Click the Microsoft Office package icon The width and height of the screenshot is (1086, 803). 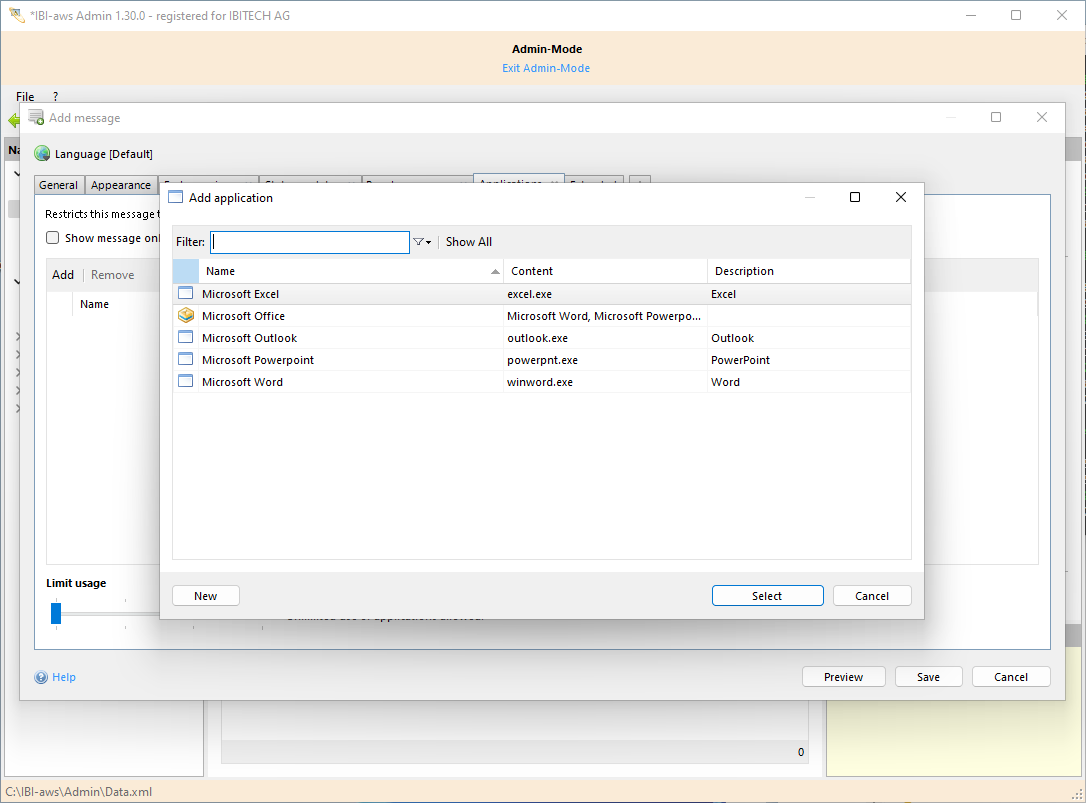pyautogui.click(x=185, y=316)
